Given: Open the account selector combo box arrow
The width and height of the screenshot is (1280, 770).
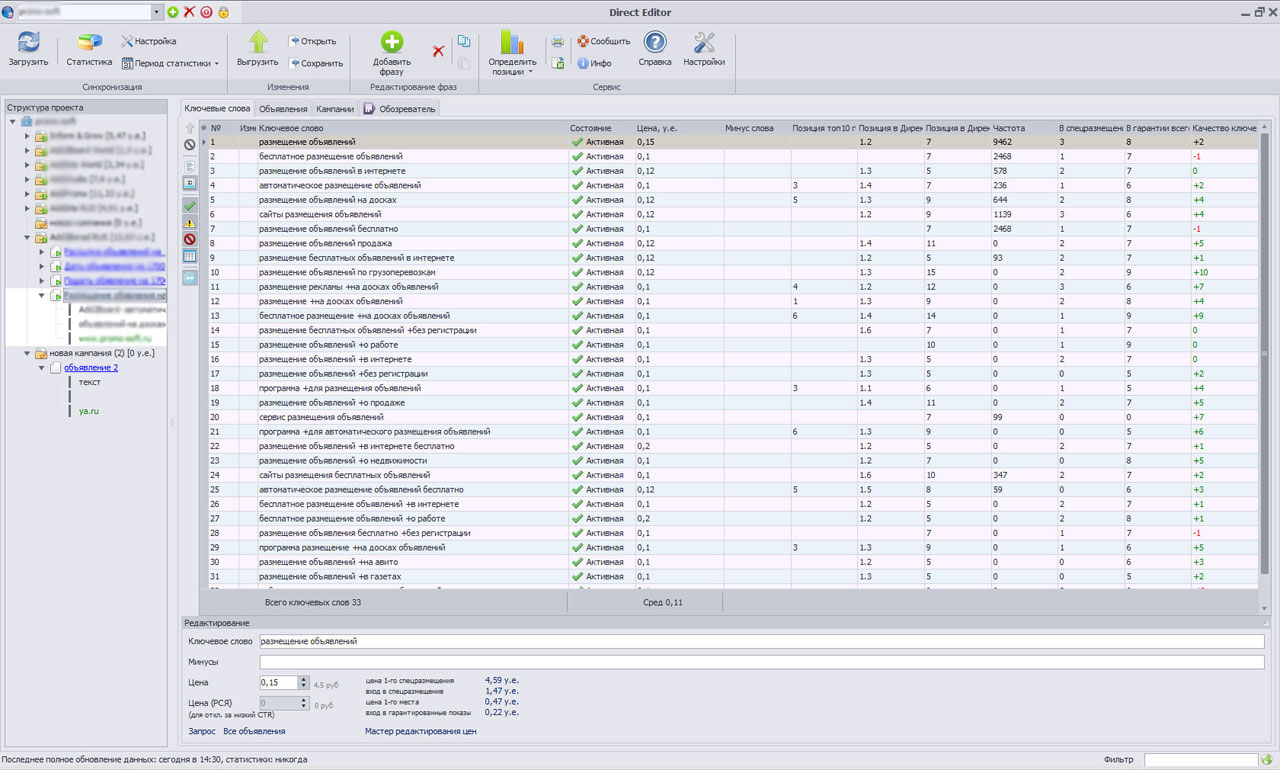Looking at the screenshot, I should click(157, 12).
